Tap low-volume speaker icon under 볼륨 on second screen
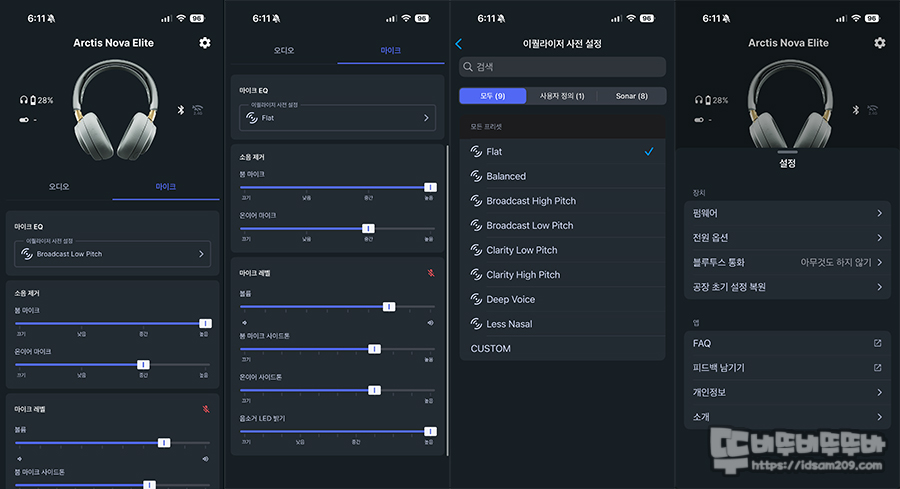This screenshot has height=489, width=900. (245, 323)
